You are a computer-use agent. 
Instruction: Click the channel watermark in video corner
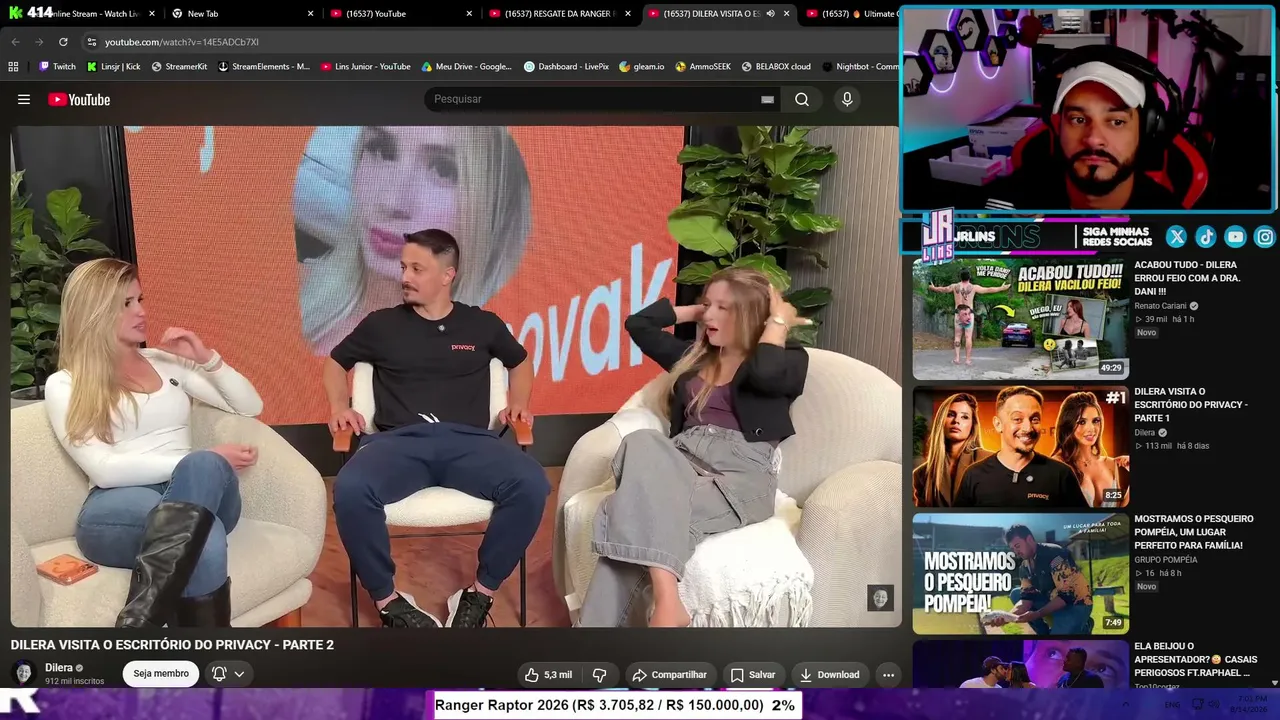click(x=880, y=598)
